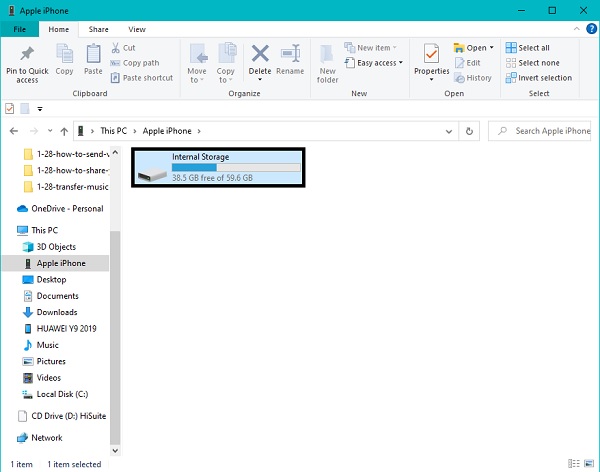This screenshot has height=472, width=600.
Task: Expand the Delete options arrow
Action: [260, 80]
